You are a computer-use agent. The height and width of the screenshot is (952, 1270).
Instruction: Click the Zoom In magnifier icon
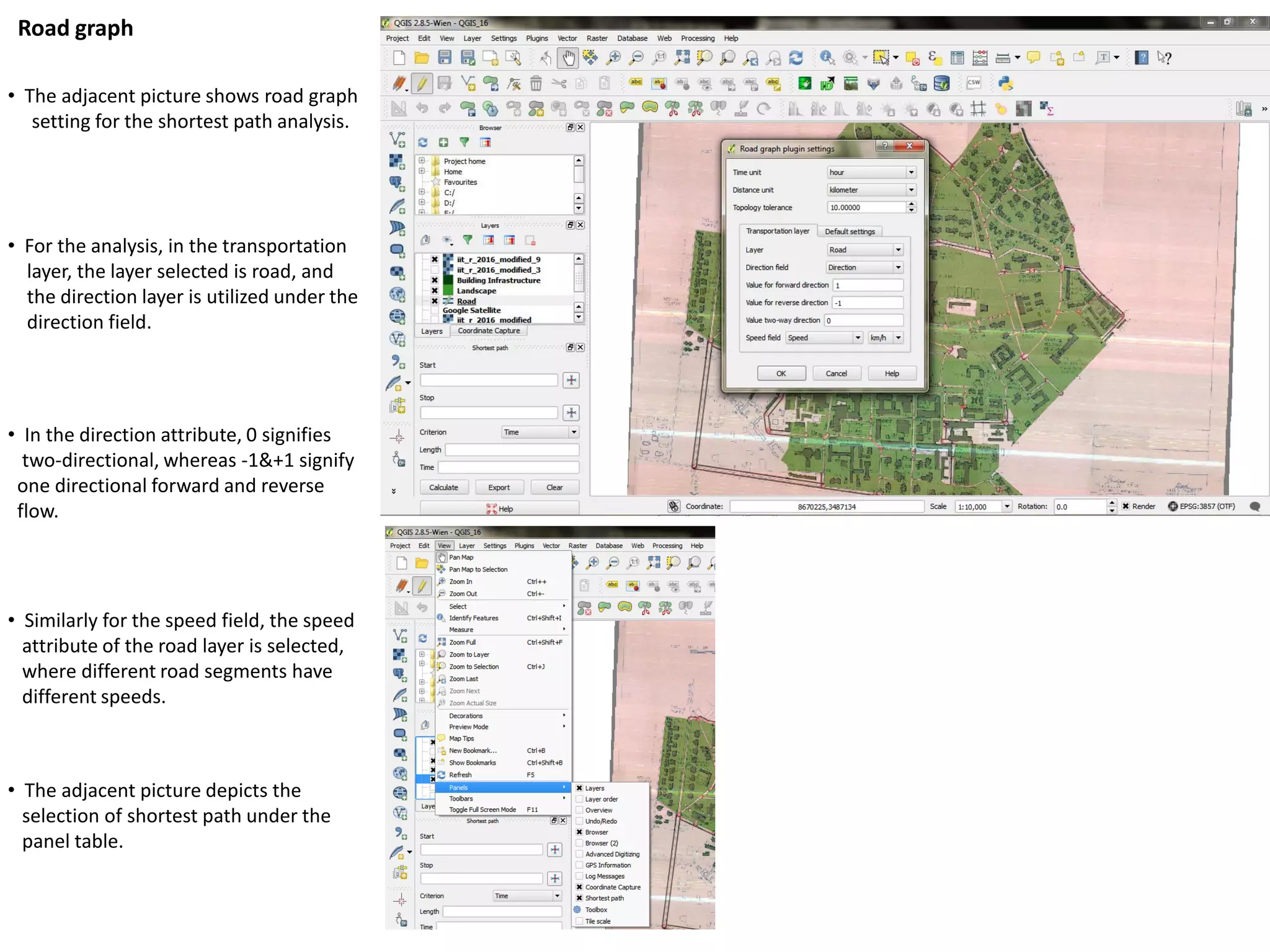pyautogui.click(x=613, y=58)
